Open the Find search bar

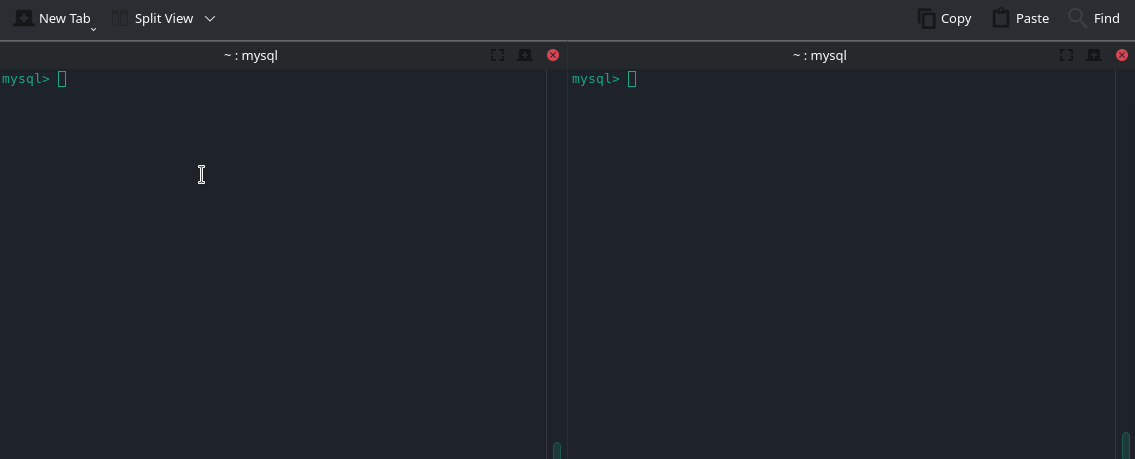pos(1094,18)
